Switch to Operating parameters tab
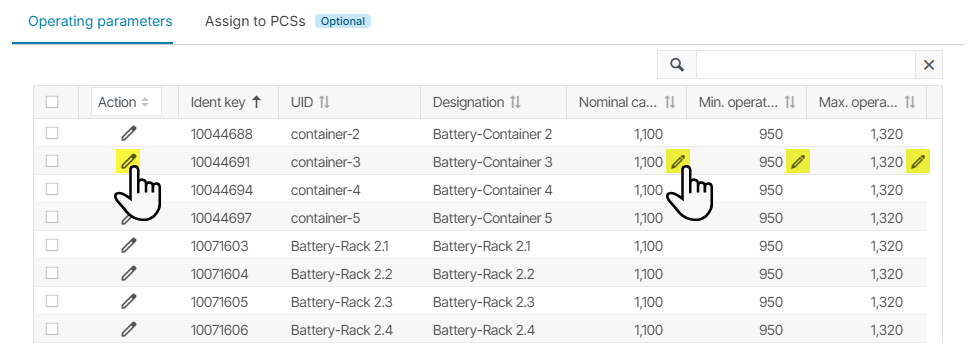The image size is (974, 361). coord(100,21)
